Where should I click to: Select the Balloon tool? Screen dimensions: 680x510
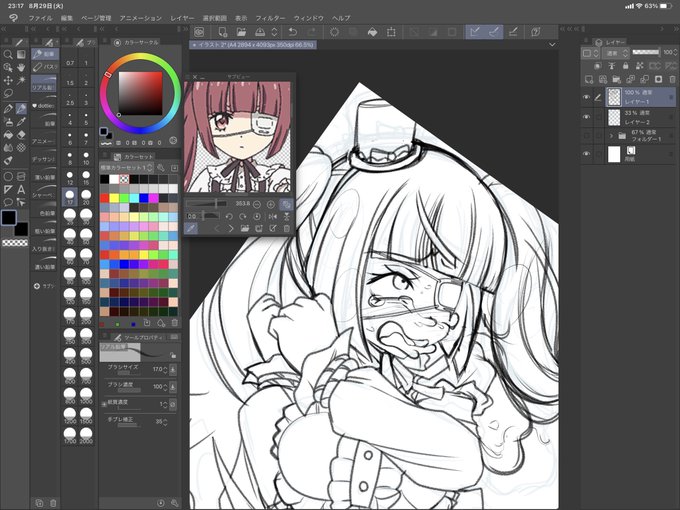coord(8,202)
